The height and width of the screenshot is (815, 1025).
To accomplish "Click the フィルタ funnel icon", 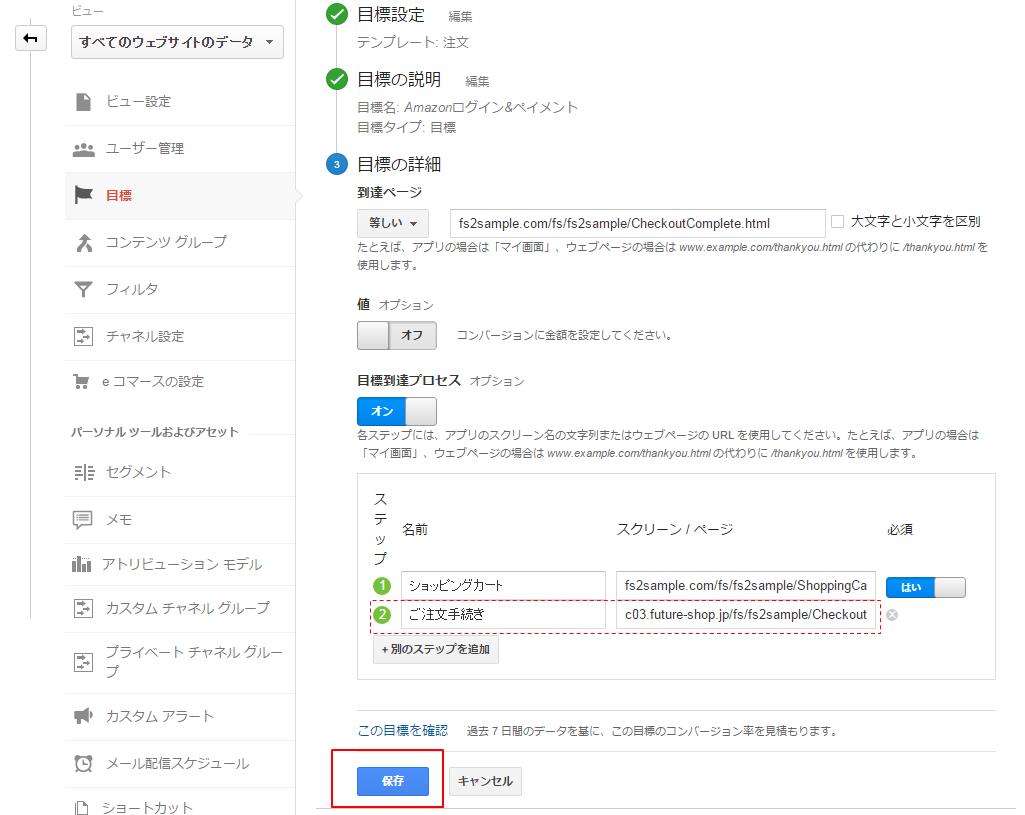I will 83,290.
